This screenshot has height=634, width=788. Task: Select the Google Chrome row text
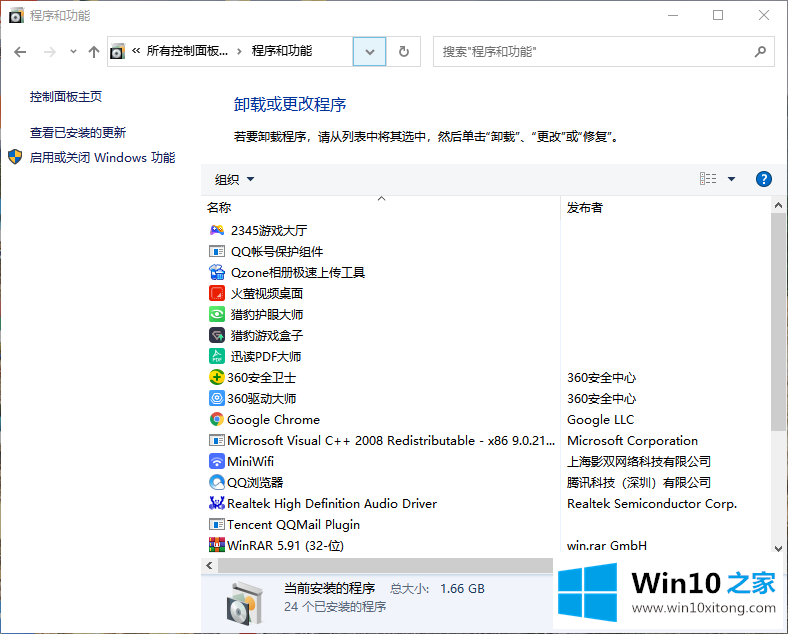[x=273, y=419]
